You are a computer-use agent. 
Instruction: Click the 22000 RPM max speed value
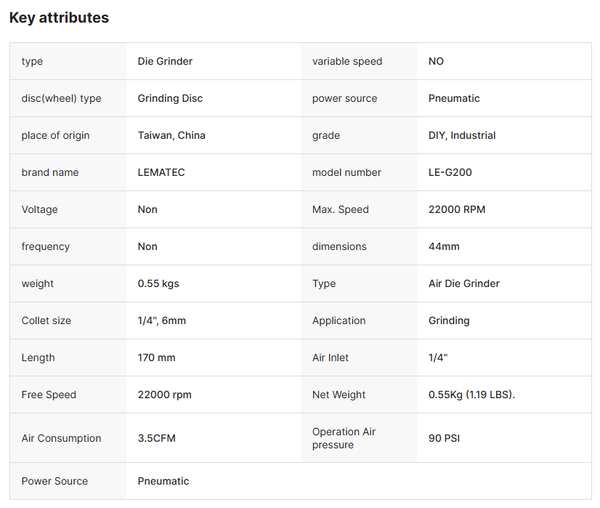tap(457, 210)
